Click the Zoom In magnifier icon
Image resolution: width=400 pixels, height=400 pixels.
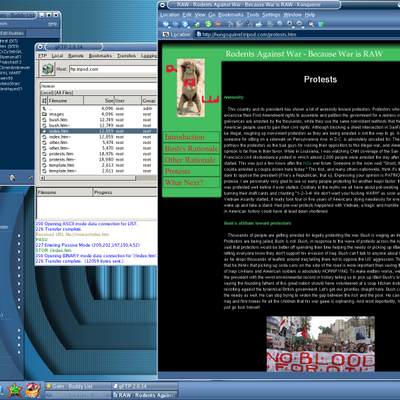coord(289,24)
